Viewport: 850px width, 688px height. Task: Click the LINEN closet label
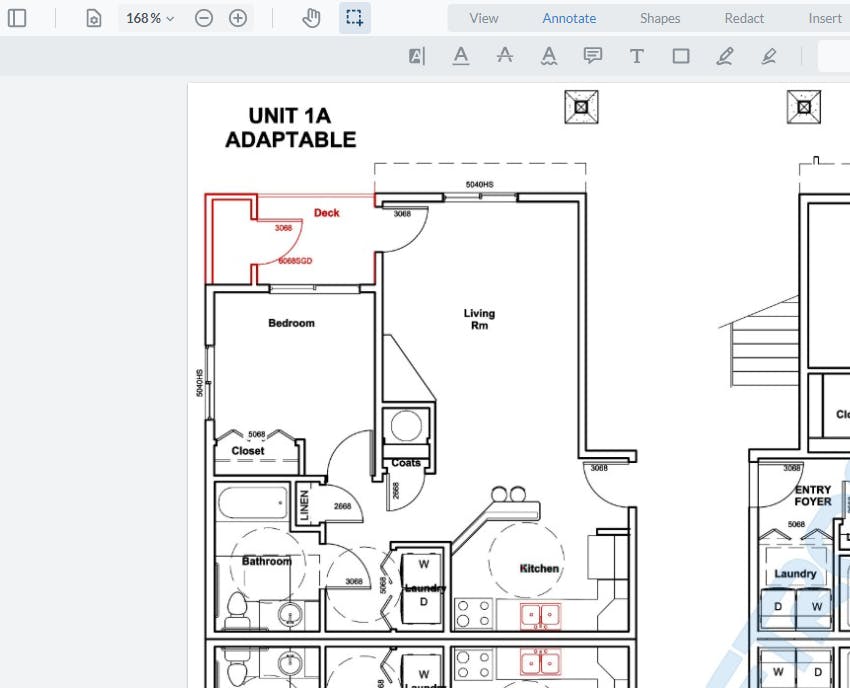point(304,505)
